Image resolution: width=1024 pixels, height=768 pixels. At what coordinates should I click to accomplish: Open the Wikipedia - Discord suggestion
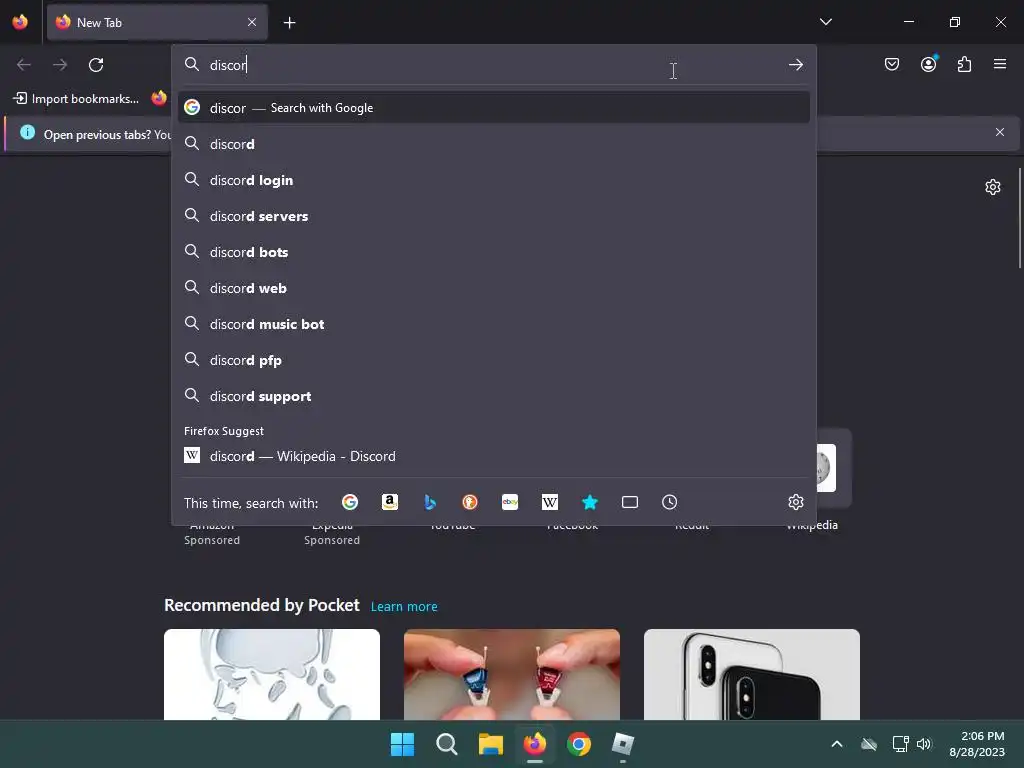494,456
